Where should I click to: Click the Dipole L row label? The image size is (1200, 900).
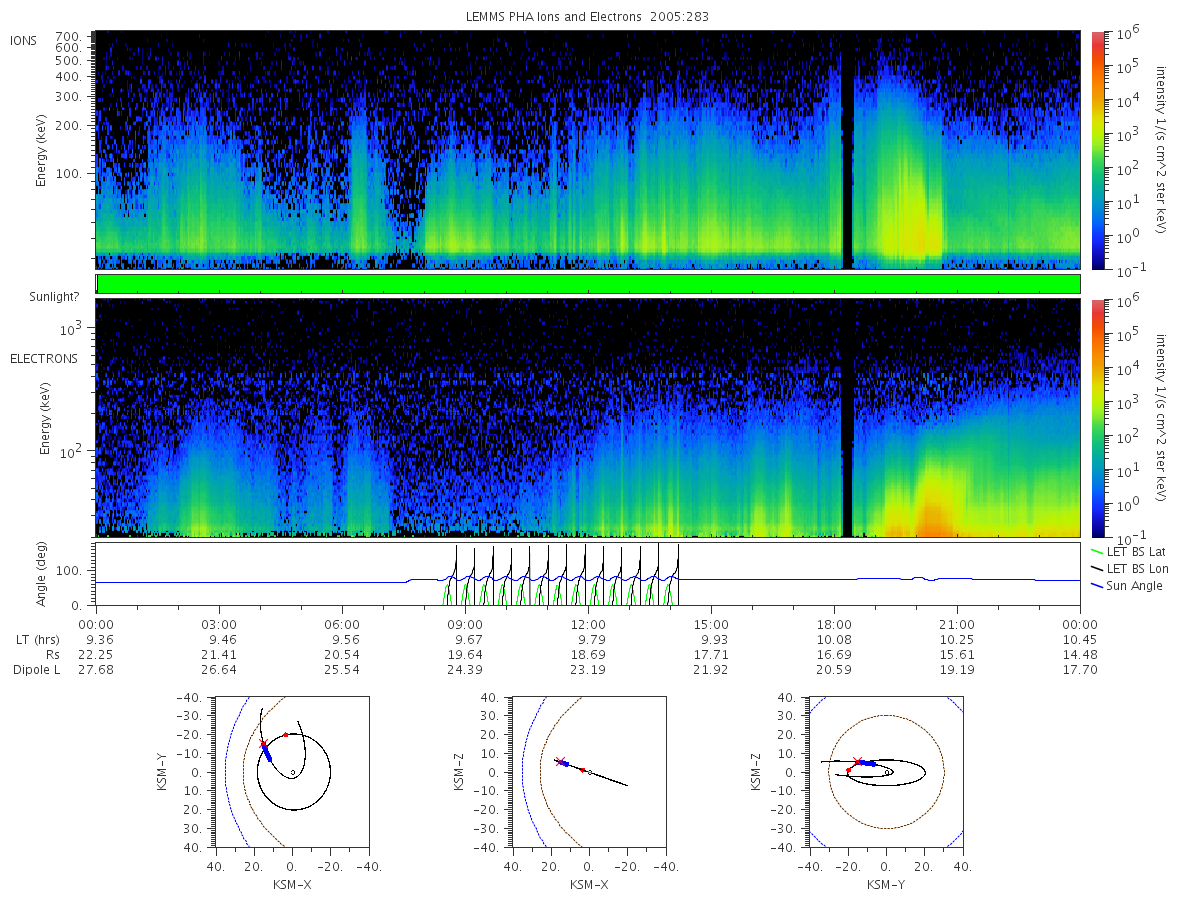(x=36, y=669)
